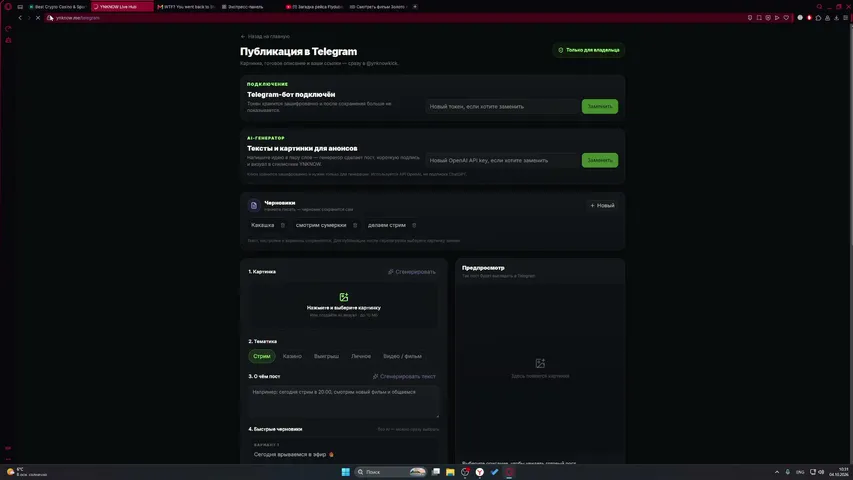Focus the new OpenAI API key field

(502, 160)
